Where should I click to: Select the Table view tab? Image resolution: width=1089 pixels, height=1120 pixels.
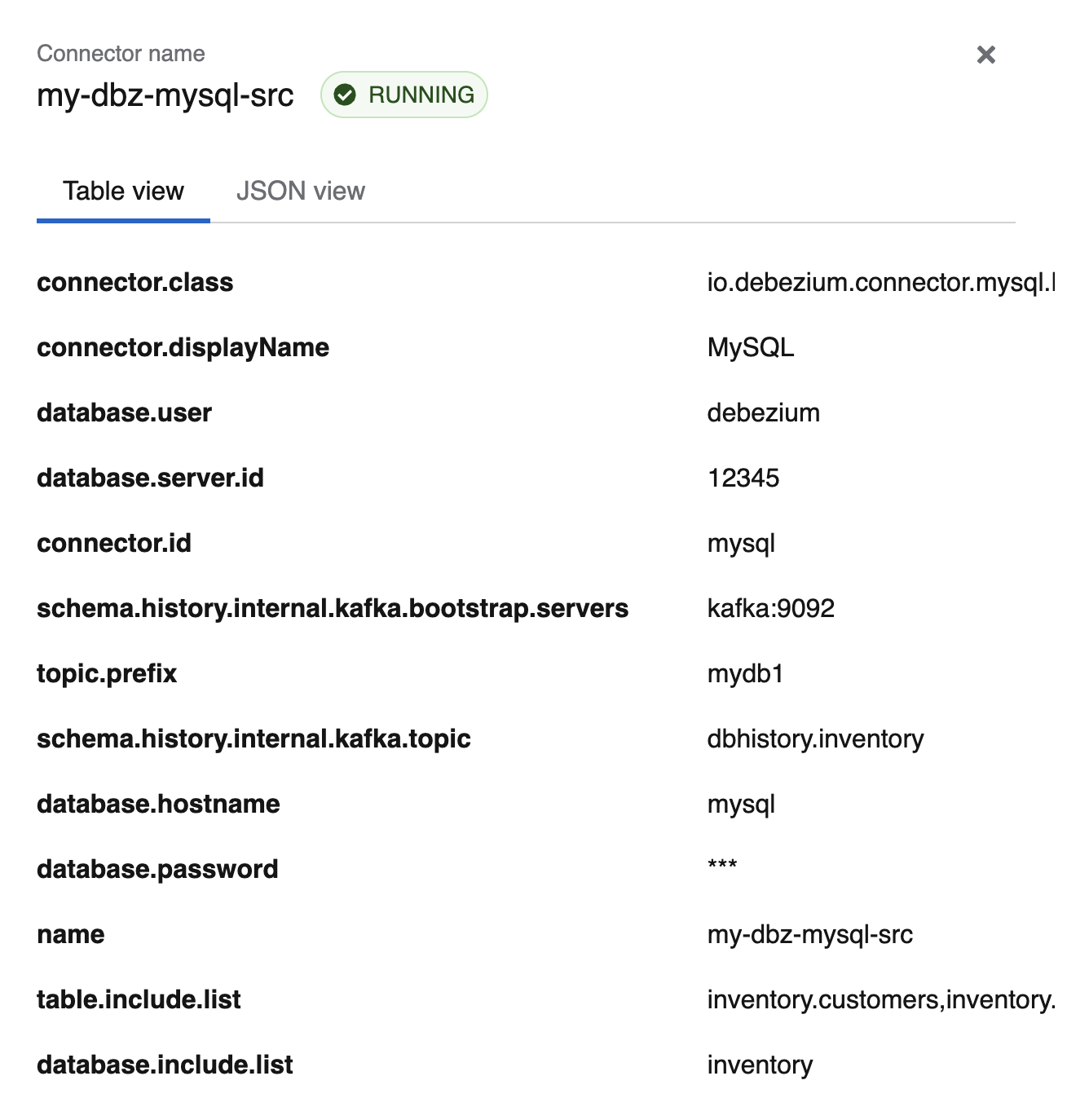tap(123, 192)
